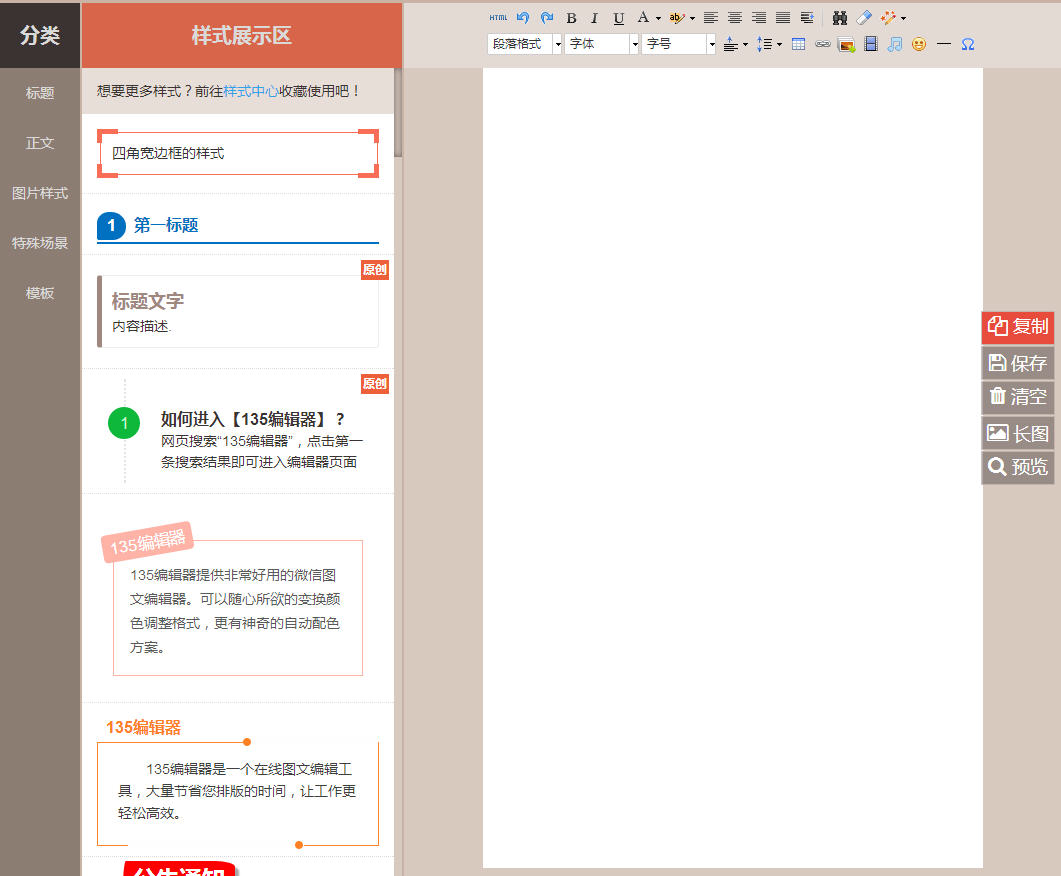
Task: Open the font color picker arrow
Action: coord(657,17)
